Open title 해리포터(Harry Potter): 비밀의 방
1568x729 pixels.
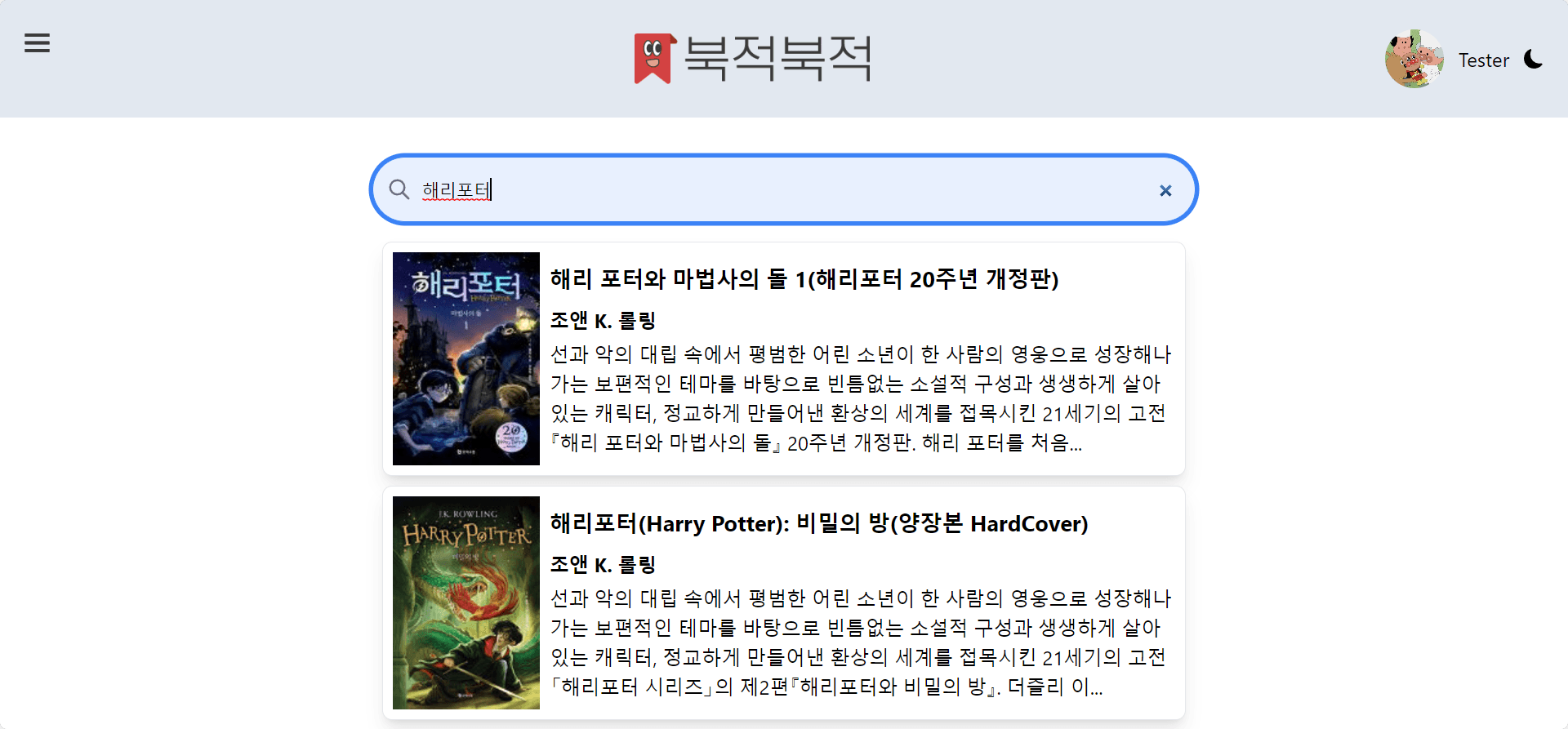(x=819, y=523)
